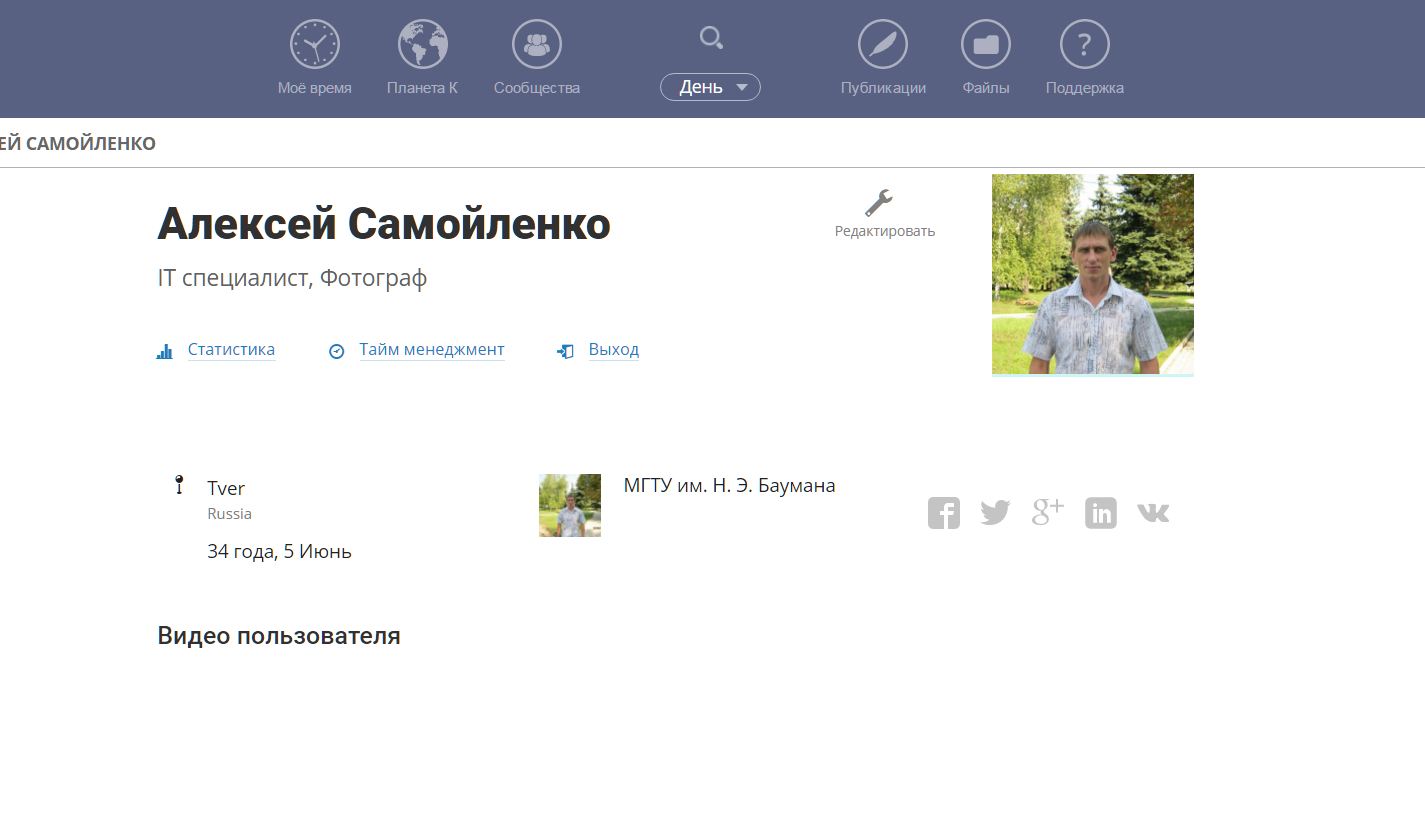The width and height of the screenshot is (1425, 826).
Task: Click the Видео пользователя heading
Action: click(x=279, y=636)
